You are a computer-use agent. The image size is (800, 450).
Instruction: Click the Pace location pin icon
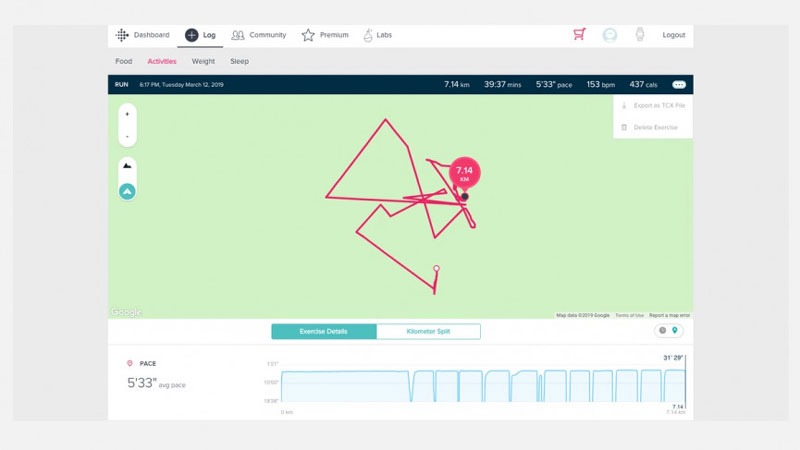(x=130, y=363)
